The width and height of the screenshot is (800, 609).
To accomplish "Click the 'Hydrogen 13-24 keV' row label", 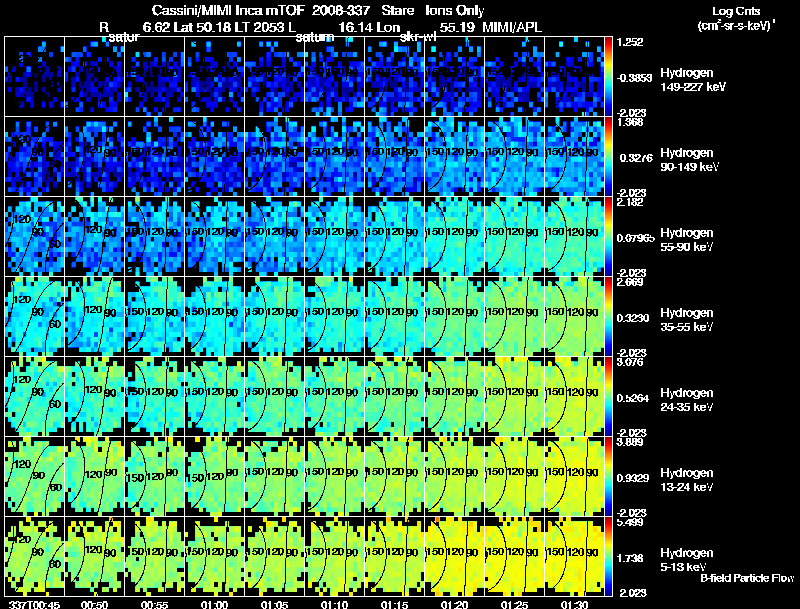I will click(687, 480).
